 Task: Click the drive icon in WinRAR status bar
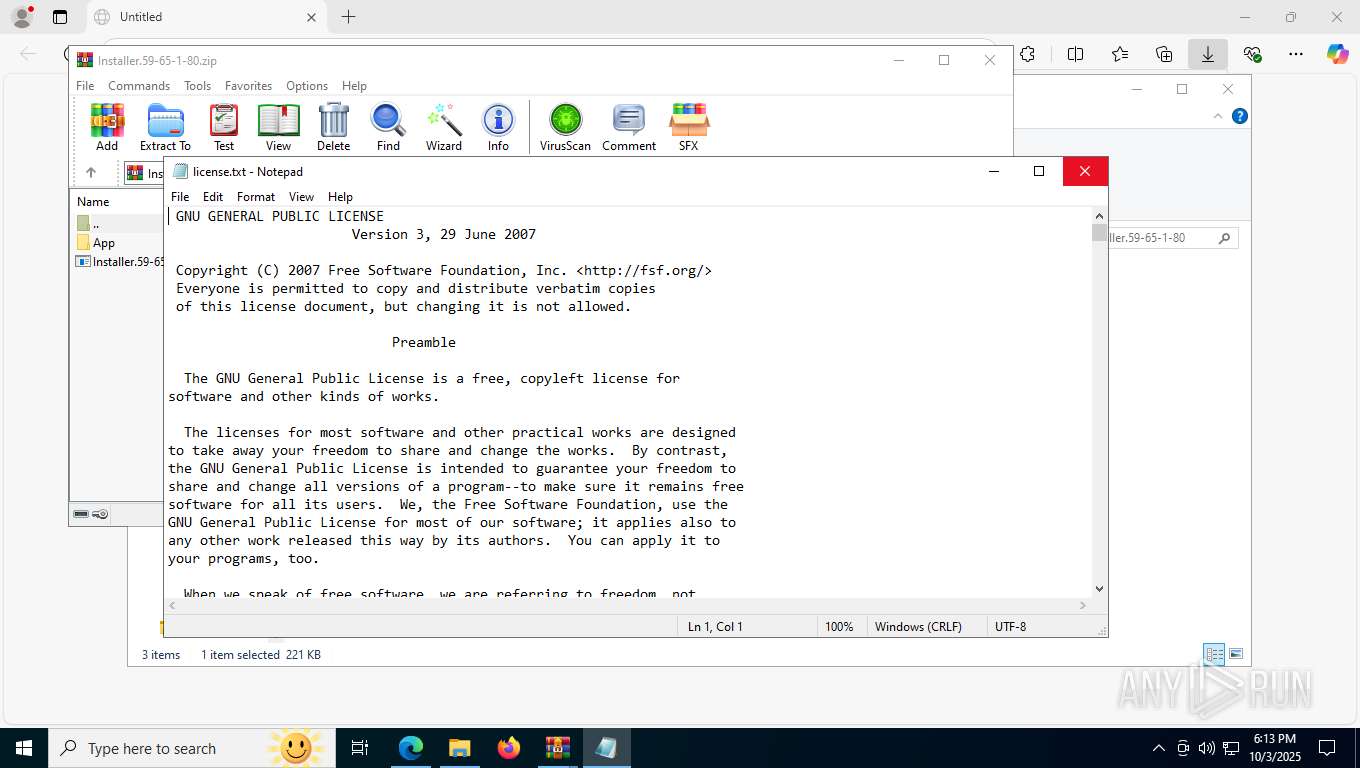click(x=81, y=514)
